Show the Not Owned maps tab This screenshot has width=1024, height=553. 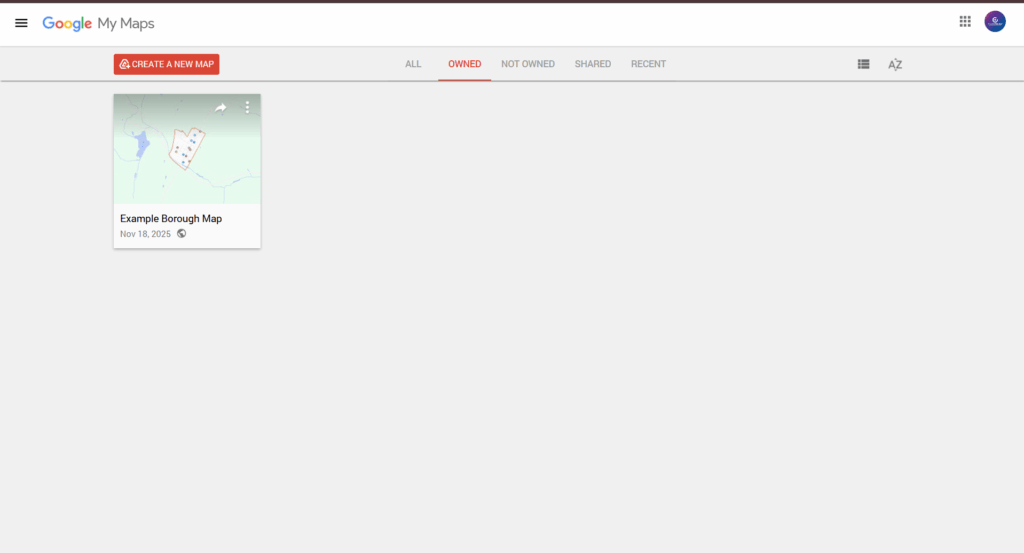(x=528, y=64)
